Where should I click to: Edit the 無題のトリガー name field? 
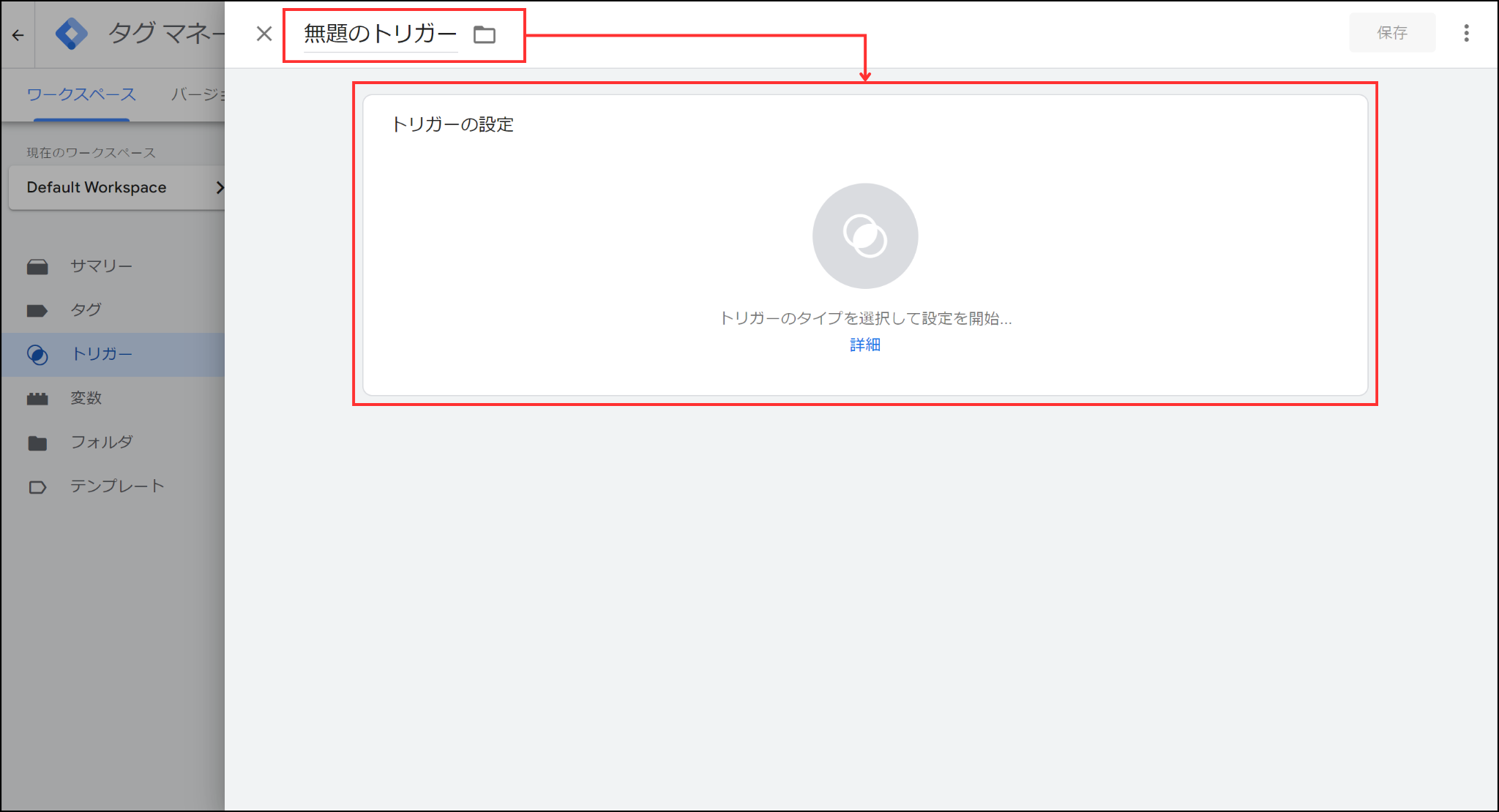381,34
